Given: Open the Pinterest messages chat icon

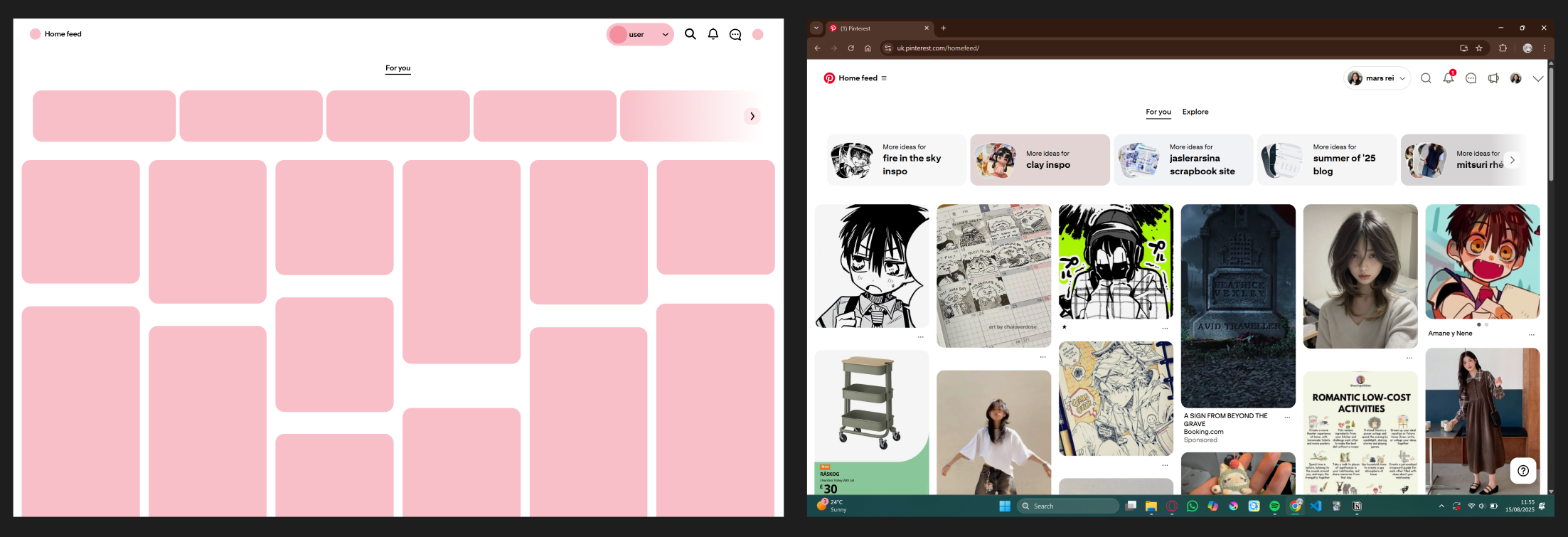Looking at the screenshot, I should tap(1471, 78).
